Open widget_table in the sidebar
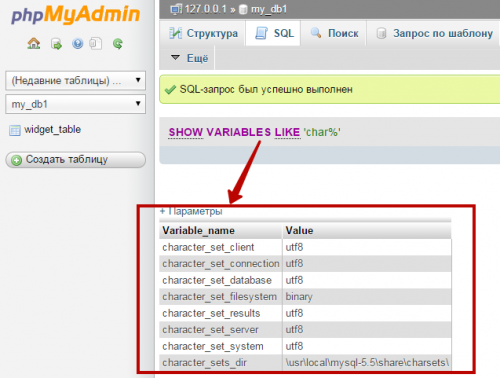The image size is (500, 378). click(52, 129)
